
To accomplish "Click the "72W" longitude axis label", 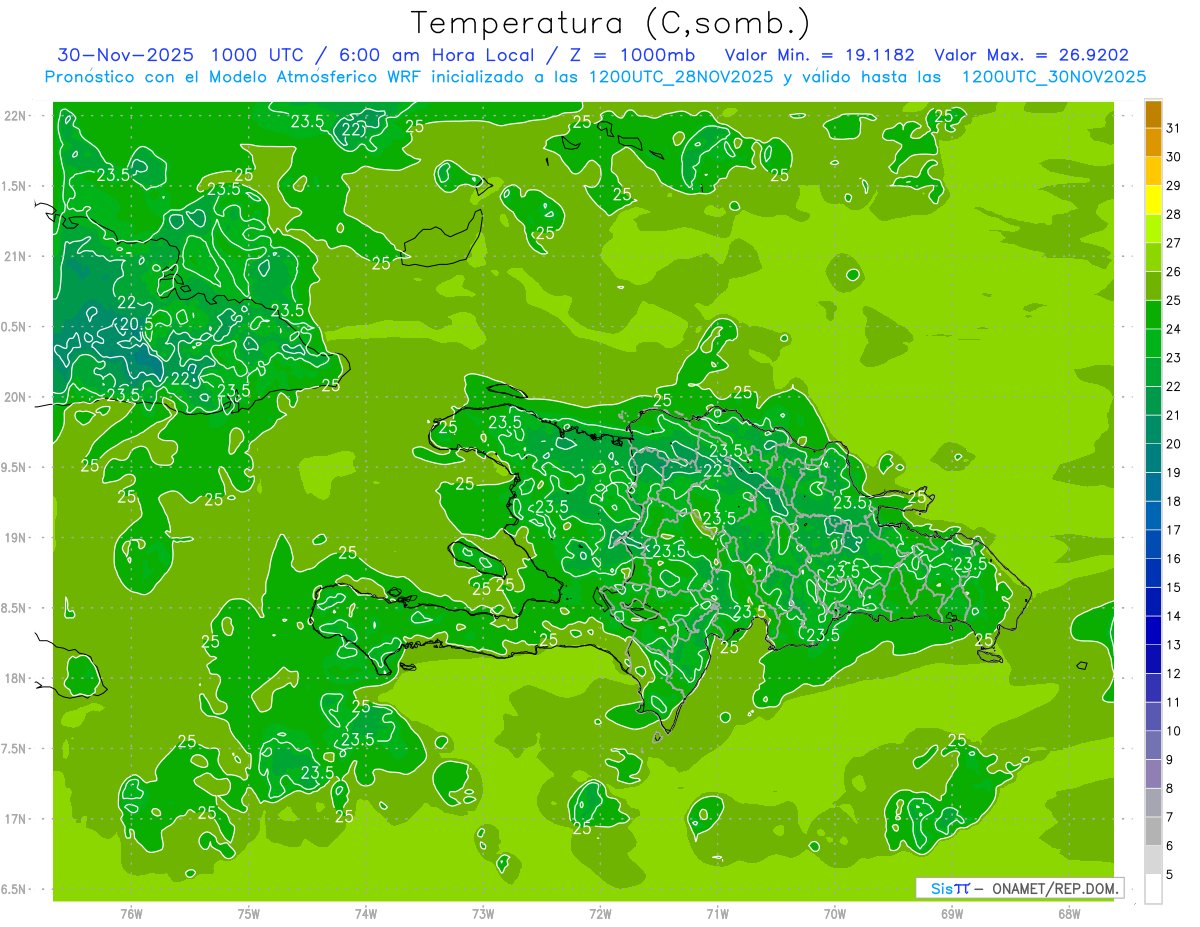I will tap(600, 914).
